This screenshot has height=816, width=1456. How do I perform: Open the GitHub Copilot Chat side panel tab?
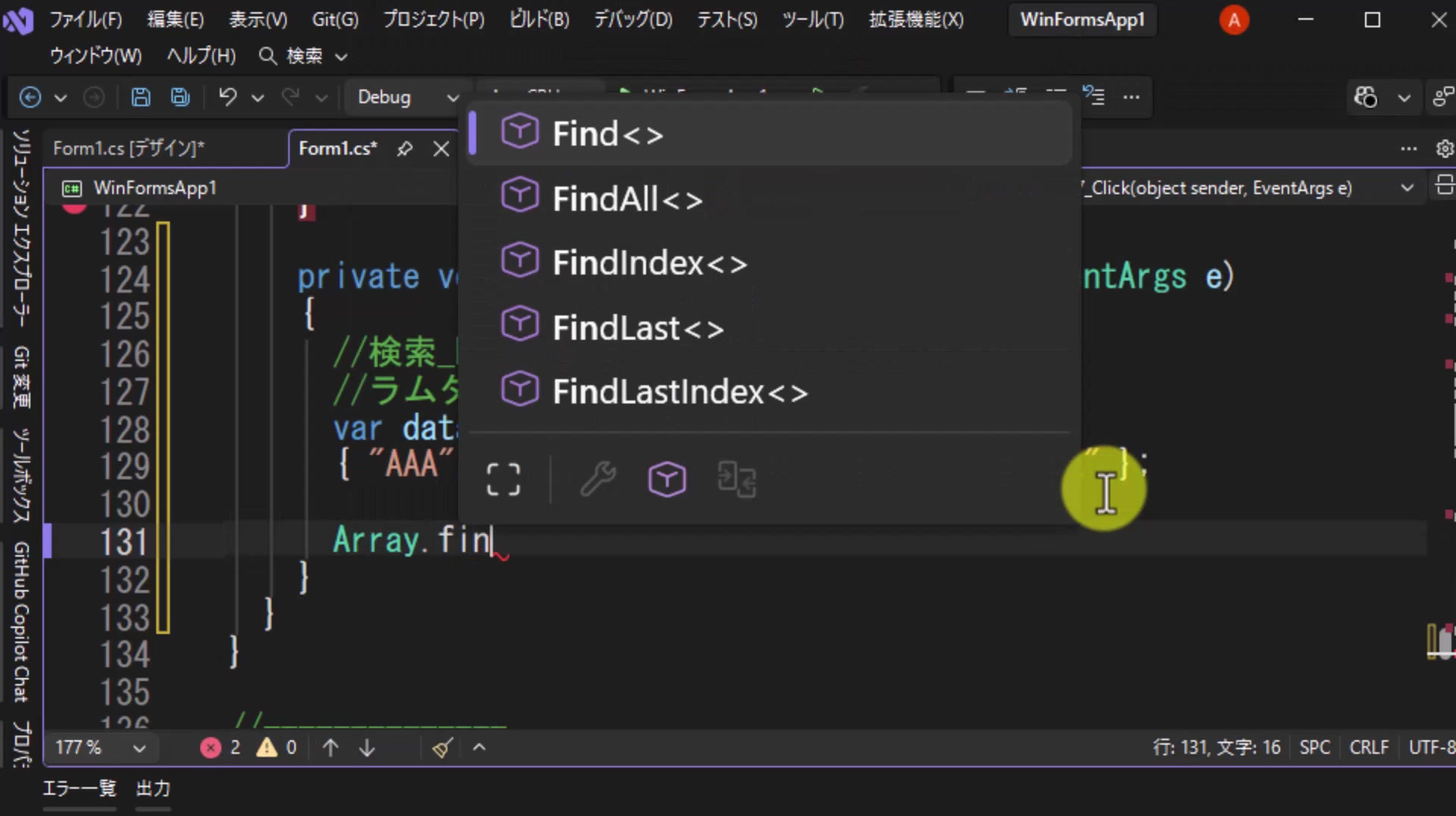[21, 622]
